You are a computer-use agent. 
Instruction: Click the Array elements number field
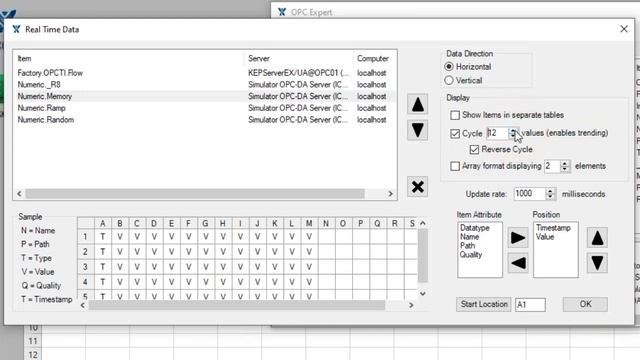[552, 166]
